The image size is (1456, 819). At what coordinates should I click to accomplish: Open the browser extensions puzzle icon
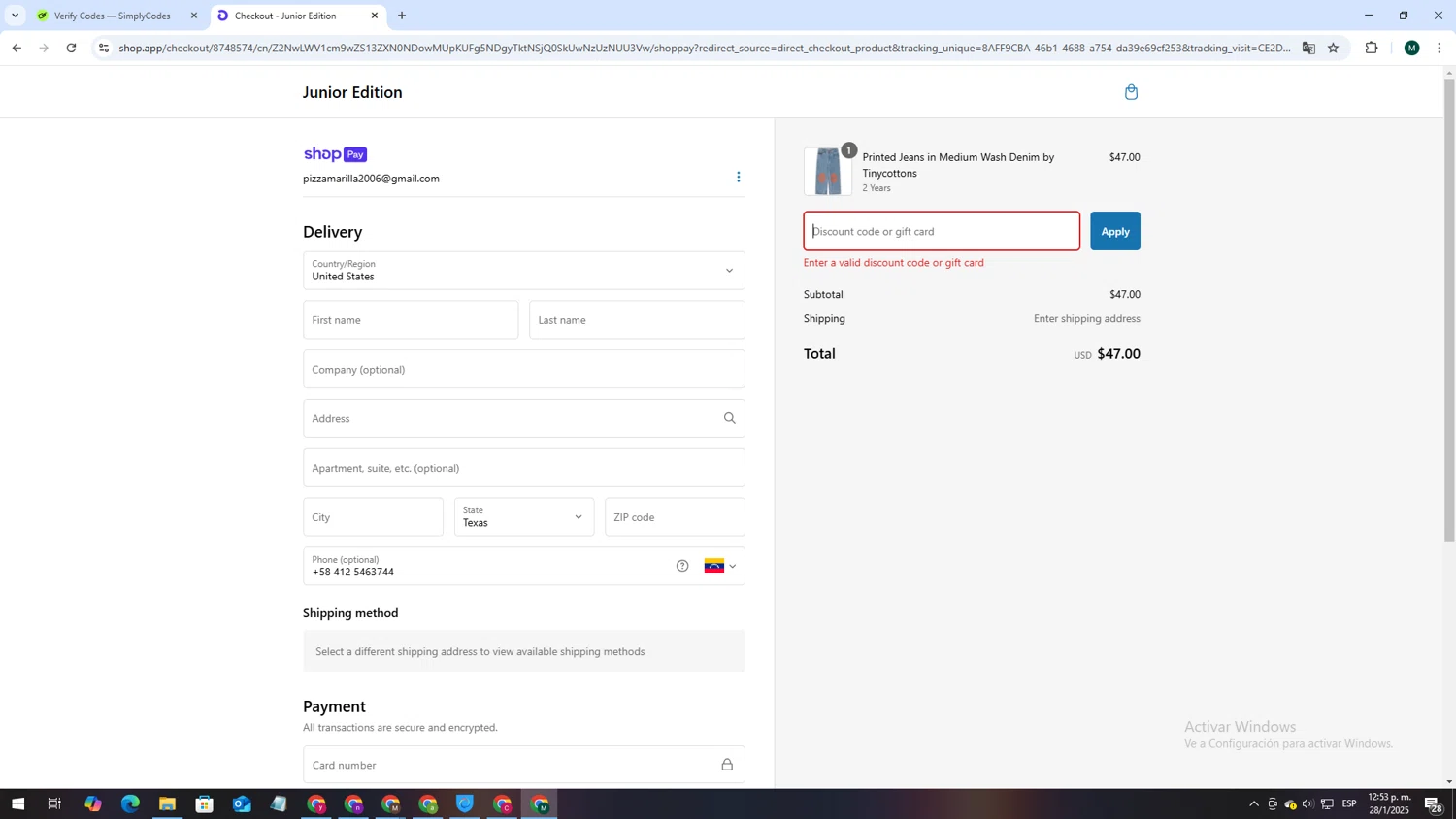[x=1372, y=48]
